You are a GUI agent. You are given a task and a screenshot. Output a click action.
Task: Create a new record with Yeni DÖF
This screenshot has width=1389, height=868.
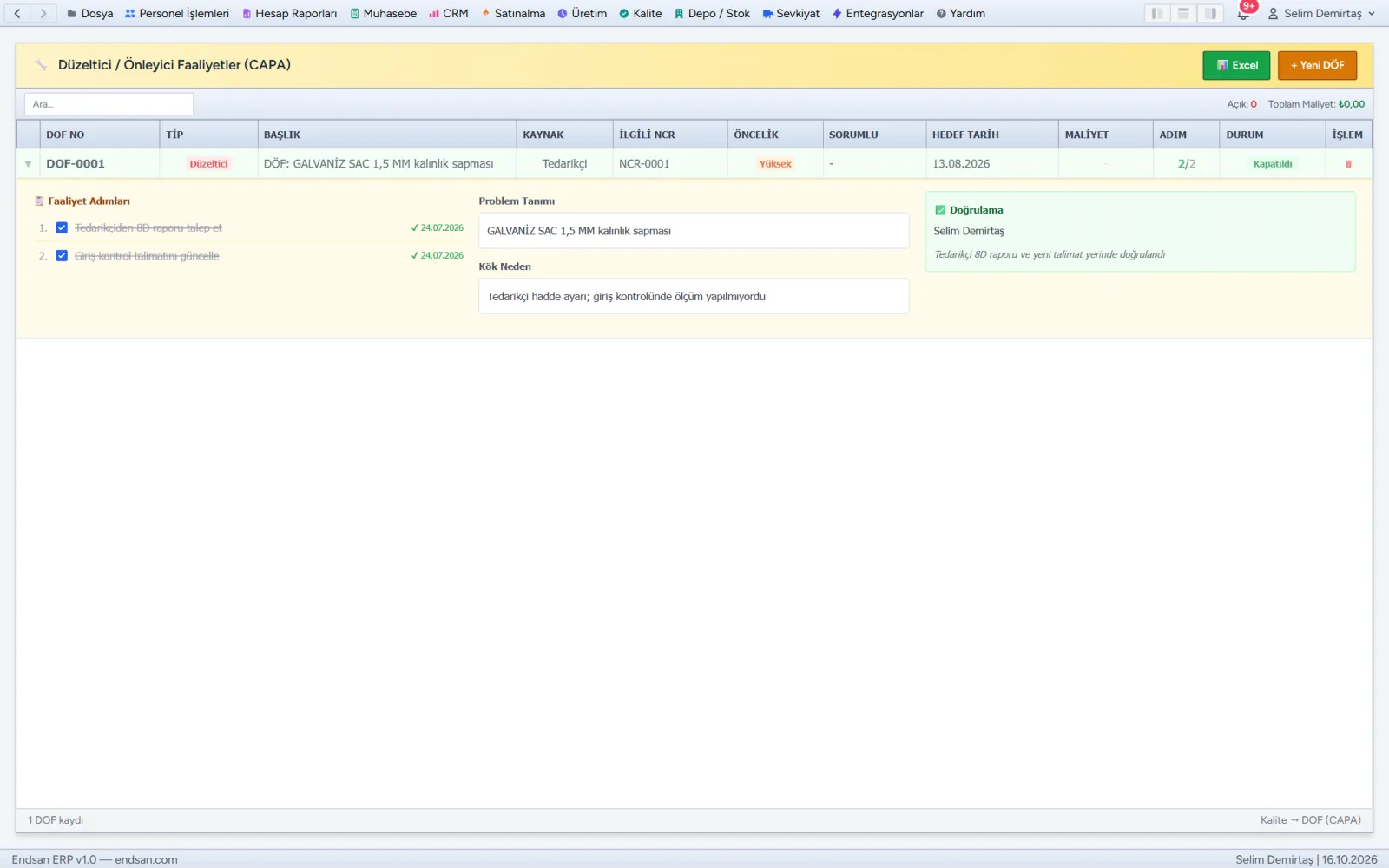pos(1317,65)
